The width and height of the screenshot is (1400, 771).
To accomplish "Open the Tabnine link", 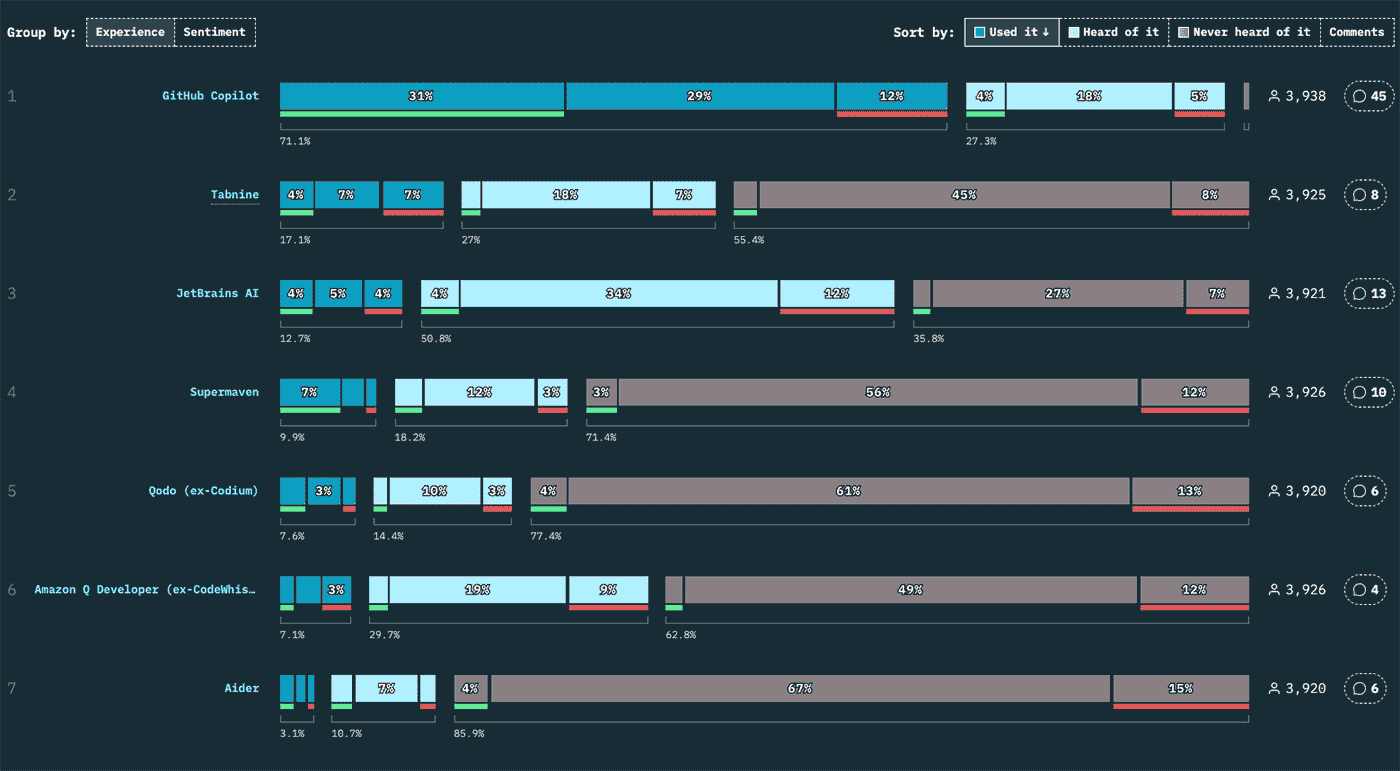I will tap(235, 195).
